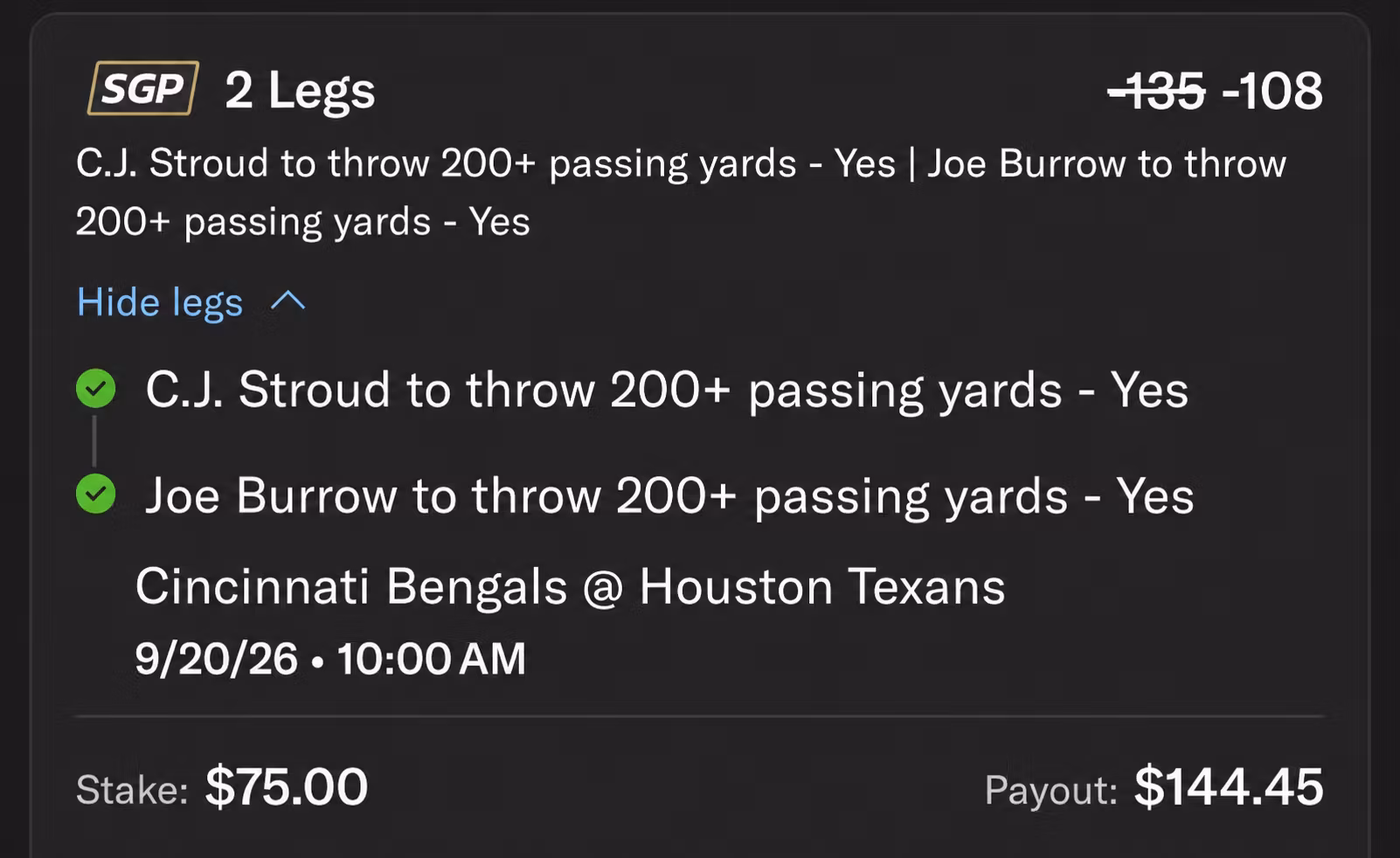The image size is (1400, 858).
Task: Select the 2 Legs heading
Action: point(300,90)
